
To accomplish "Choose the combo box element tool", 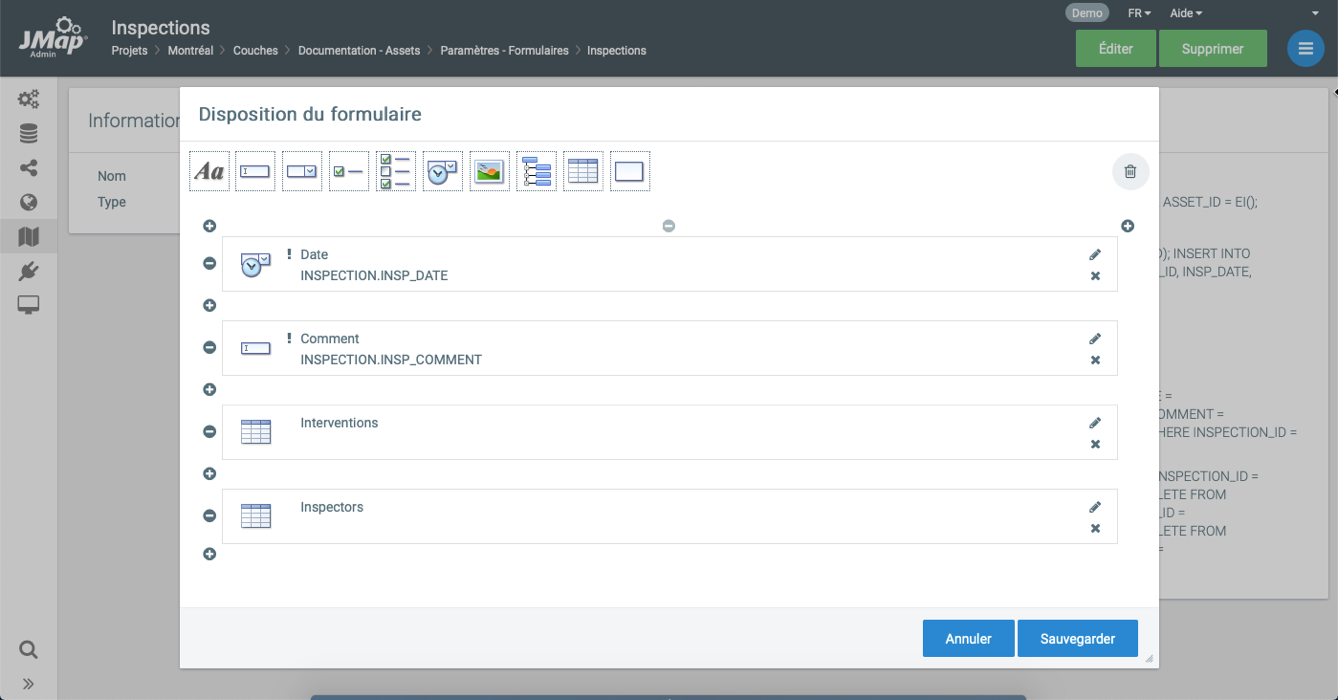I will coord(302,172).
